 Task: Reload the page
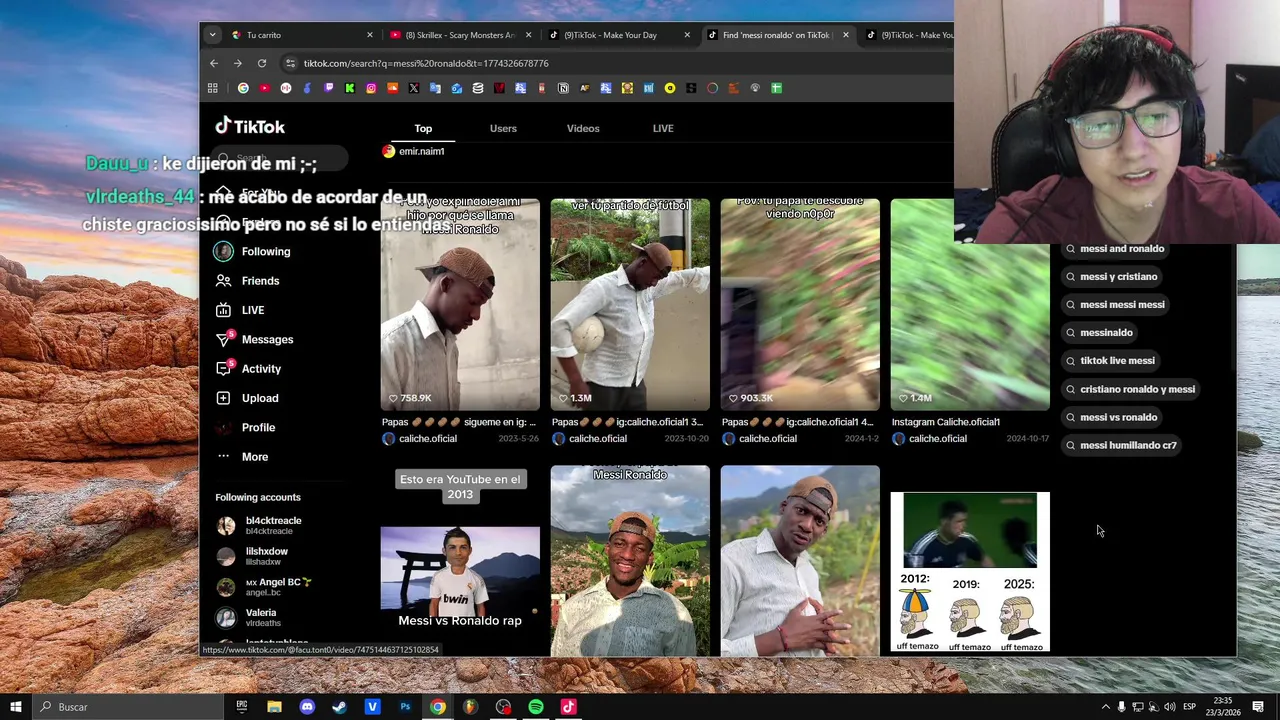tap(262, 63)
